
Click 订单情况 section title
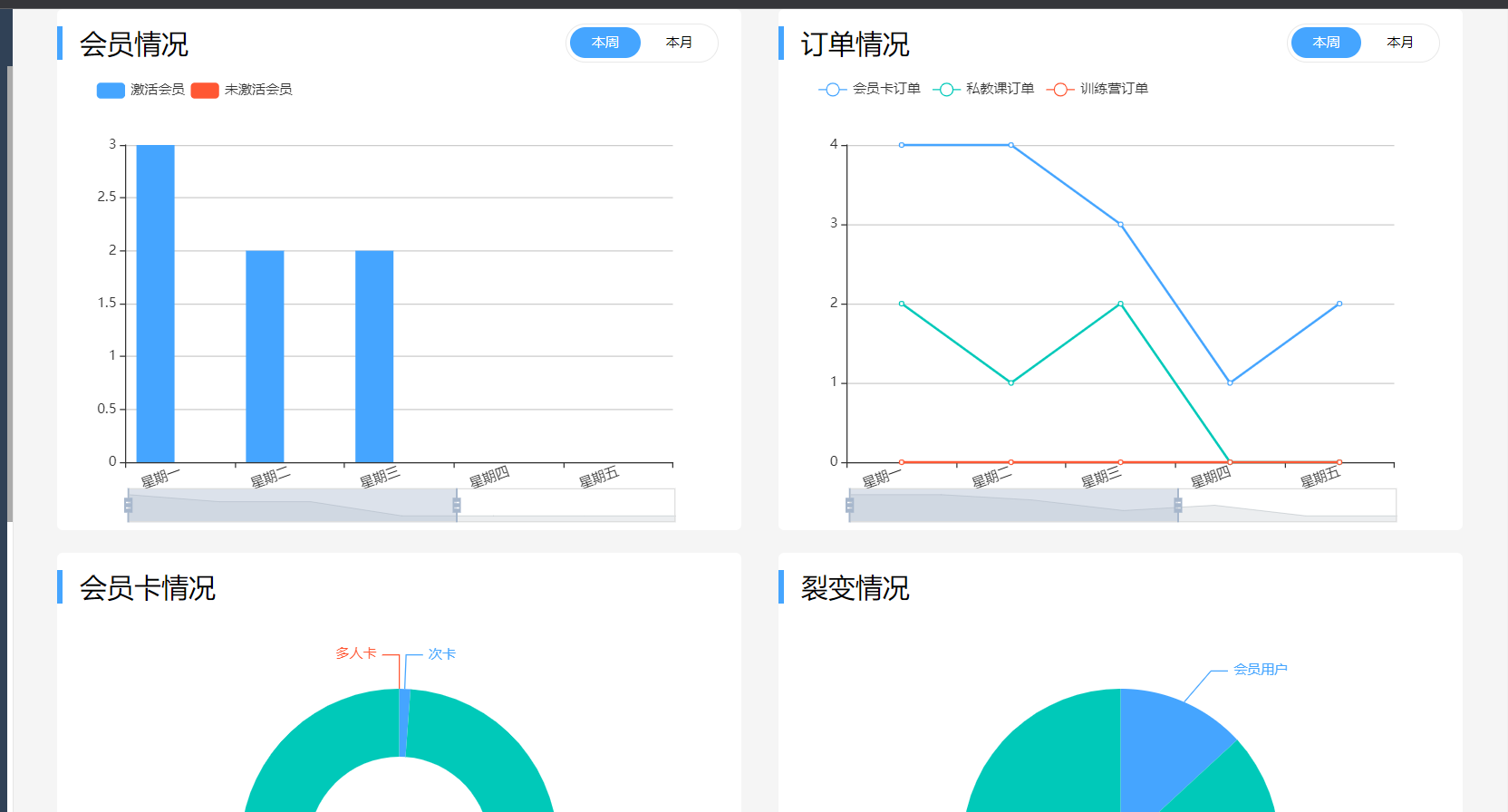pos(855,44)
